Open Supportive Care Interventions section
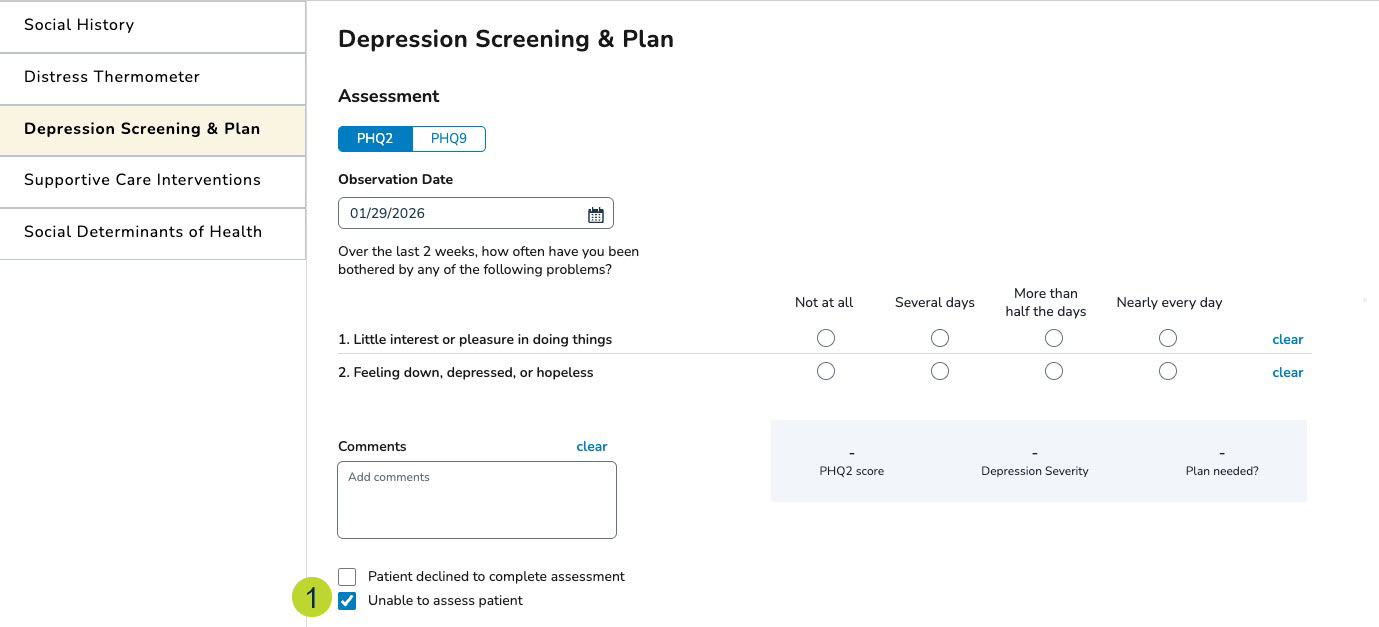The width and height of the screenshot is (1379, 627). click(152, 181)
